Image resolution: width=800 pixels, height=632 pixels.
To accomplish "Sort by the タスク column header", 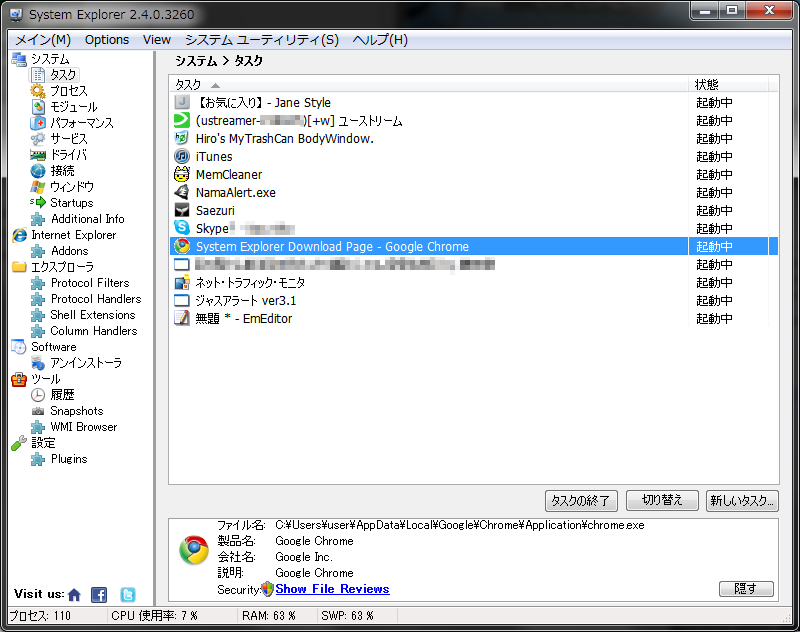I will [x=429, y=84].
